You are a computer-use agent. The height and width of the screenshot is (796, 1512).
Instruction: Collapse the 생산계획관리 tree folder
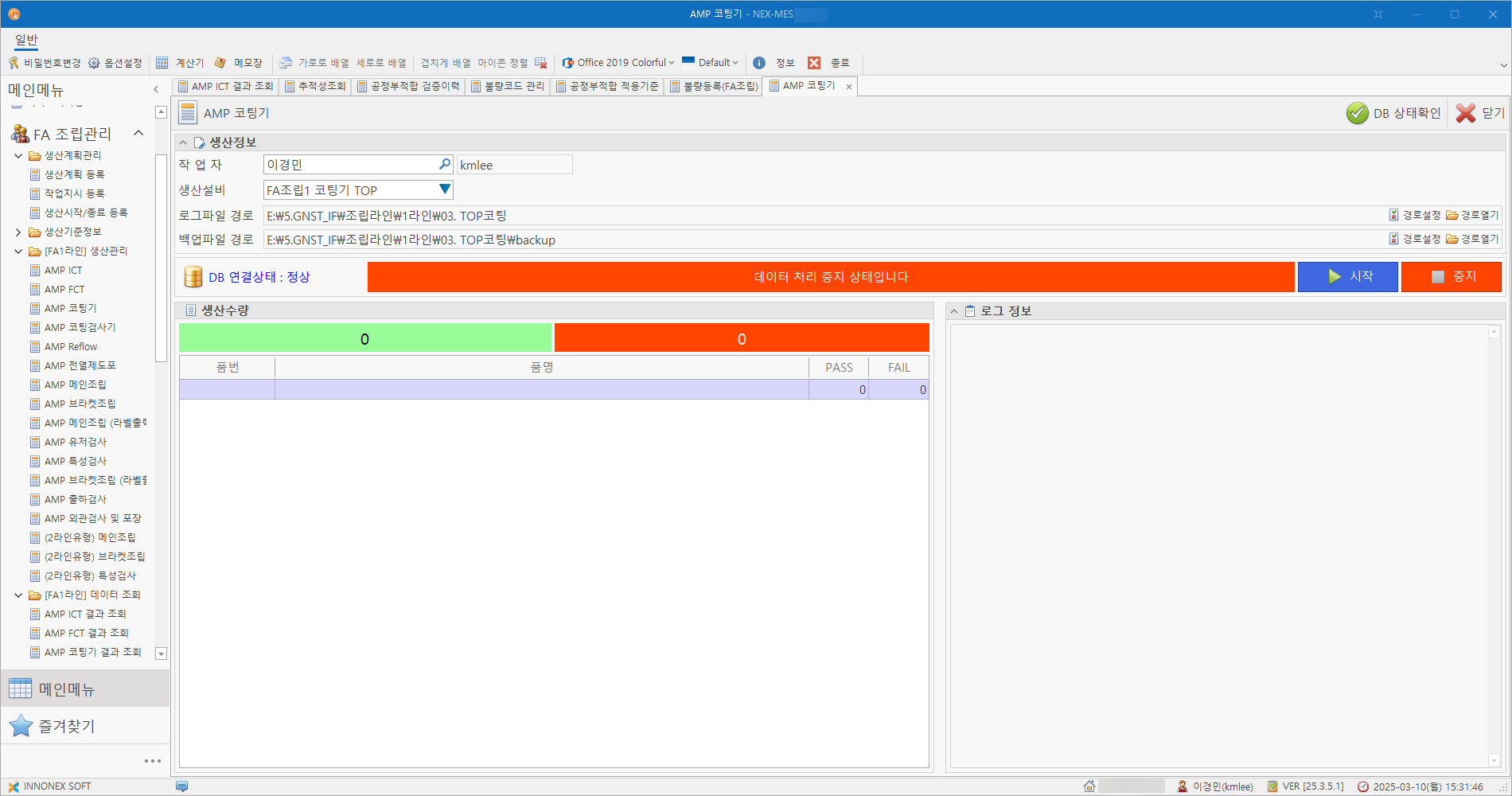(x=18, y=155)
